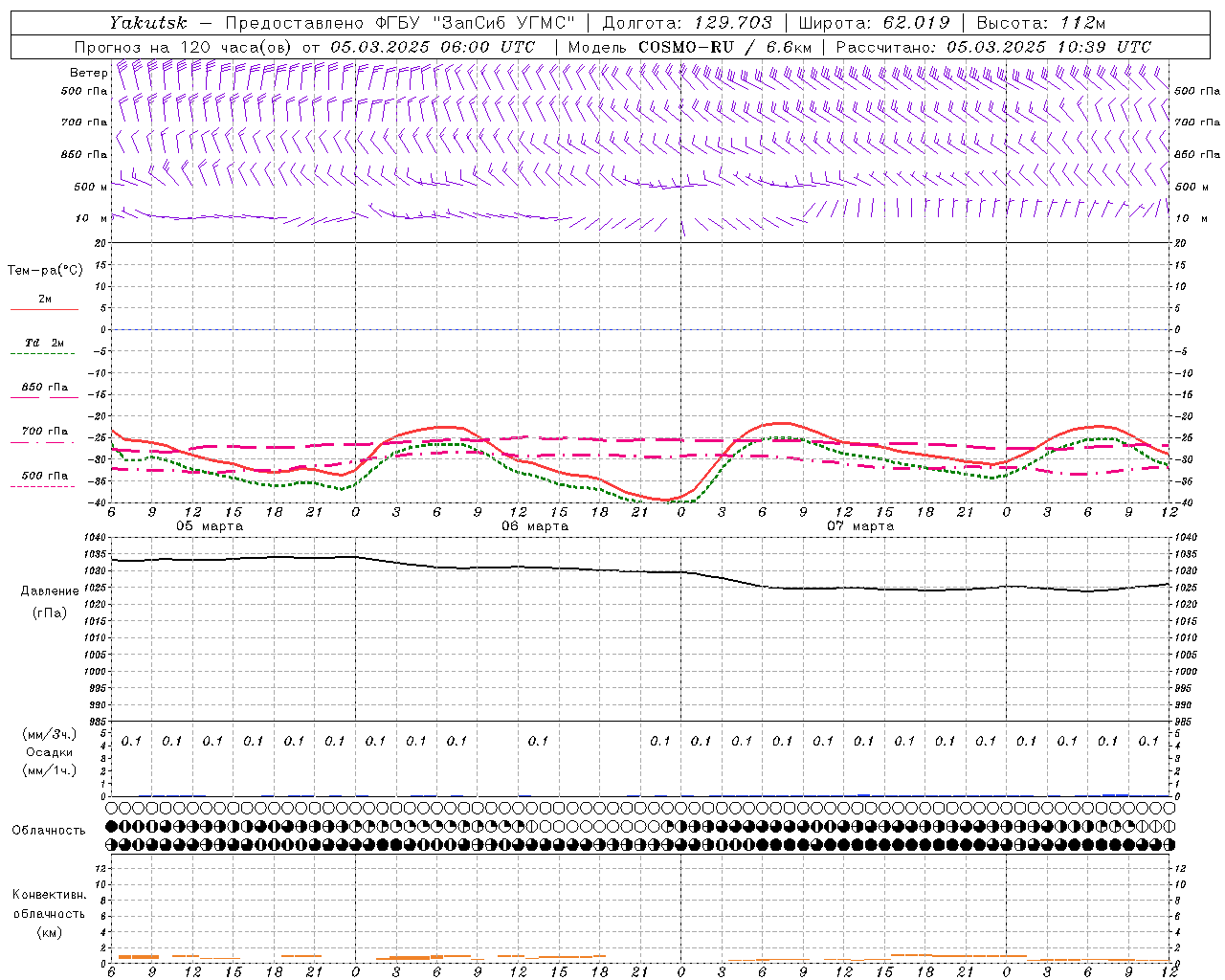Click the '07 марта' date label

[860, 526]
